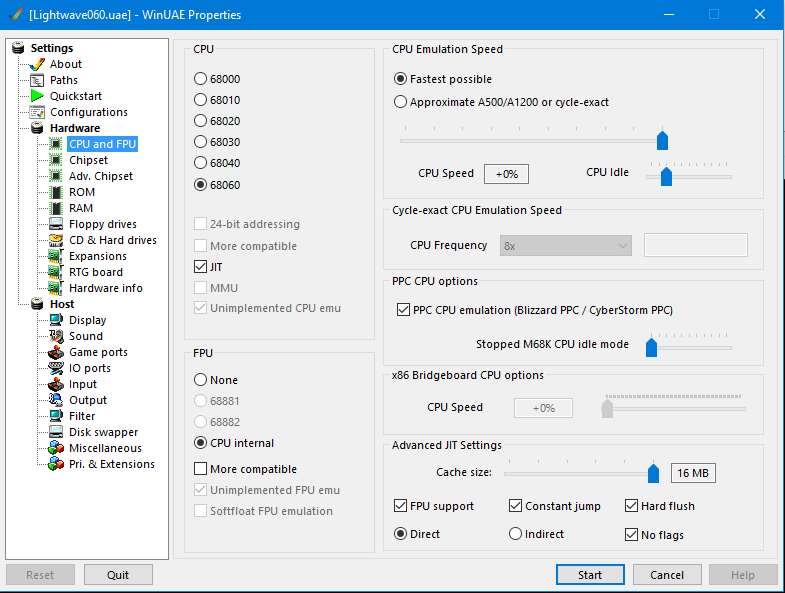Go to the Display settings page
This screenshot has height=593, width=785.
(88, 320)
